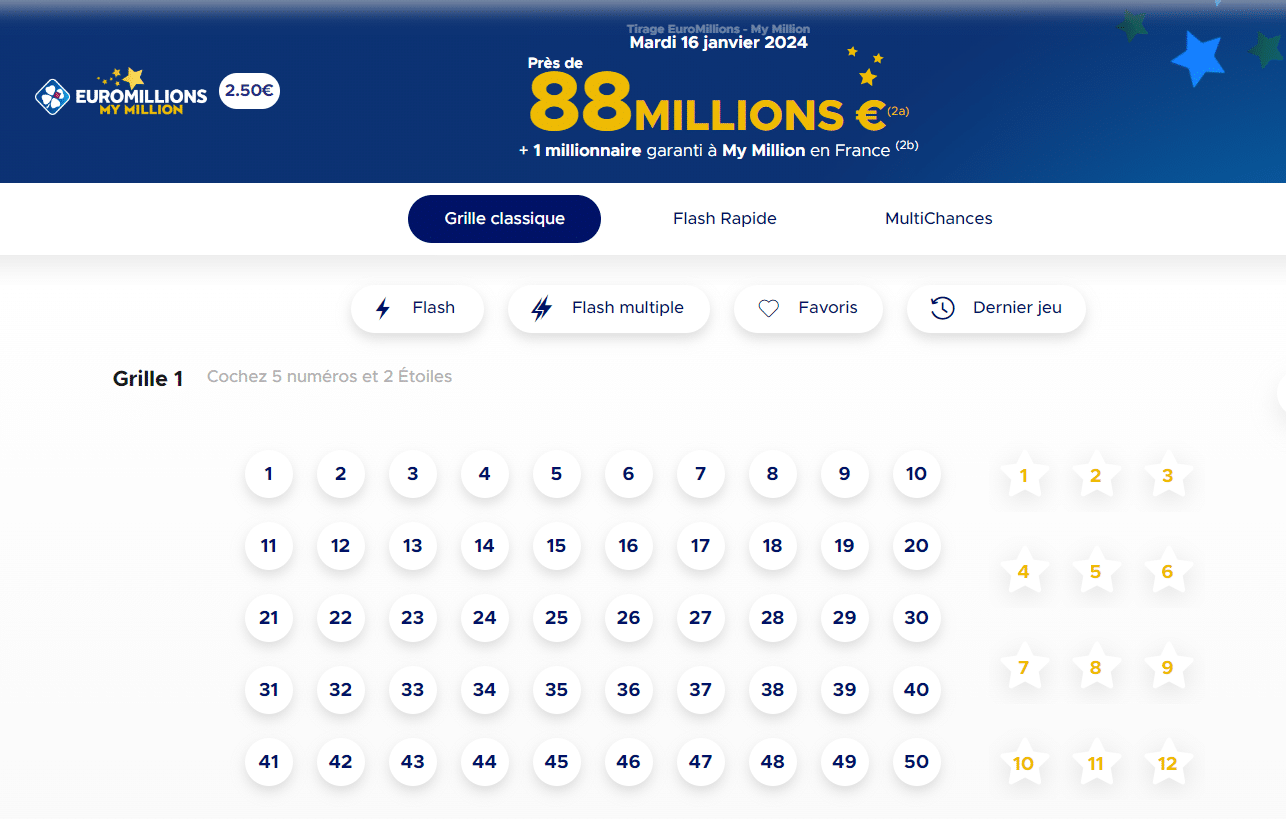Image resolution: width=1286 pixels, height=819 pixels.
Task: Tick number 22 on the grid
Action: coord(341,618)
